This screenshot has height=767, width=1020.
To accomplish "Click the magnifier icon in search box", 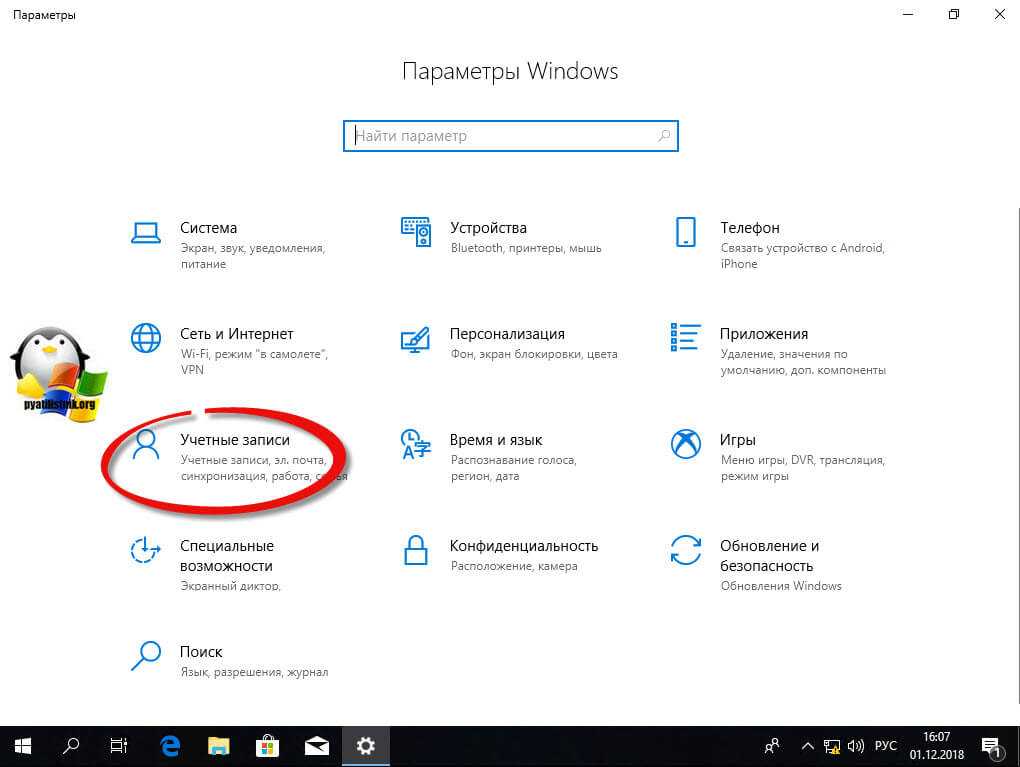I will tap(664, 136).
